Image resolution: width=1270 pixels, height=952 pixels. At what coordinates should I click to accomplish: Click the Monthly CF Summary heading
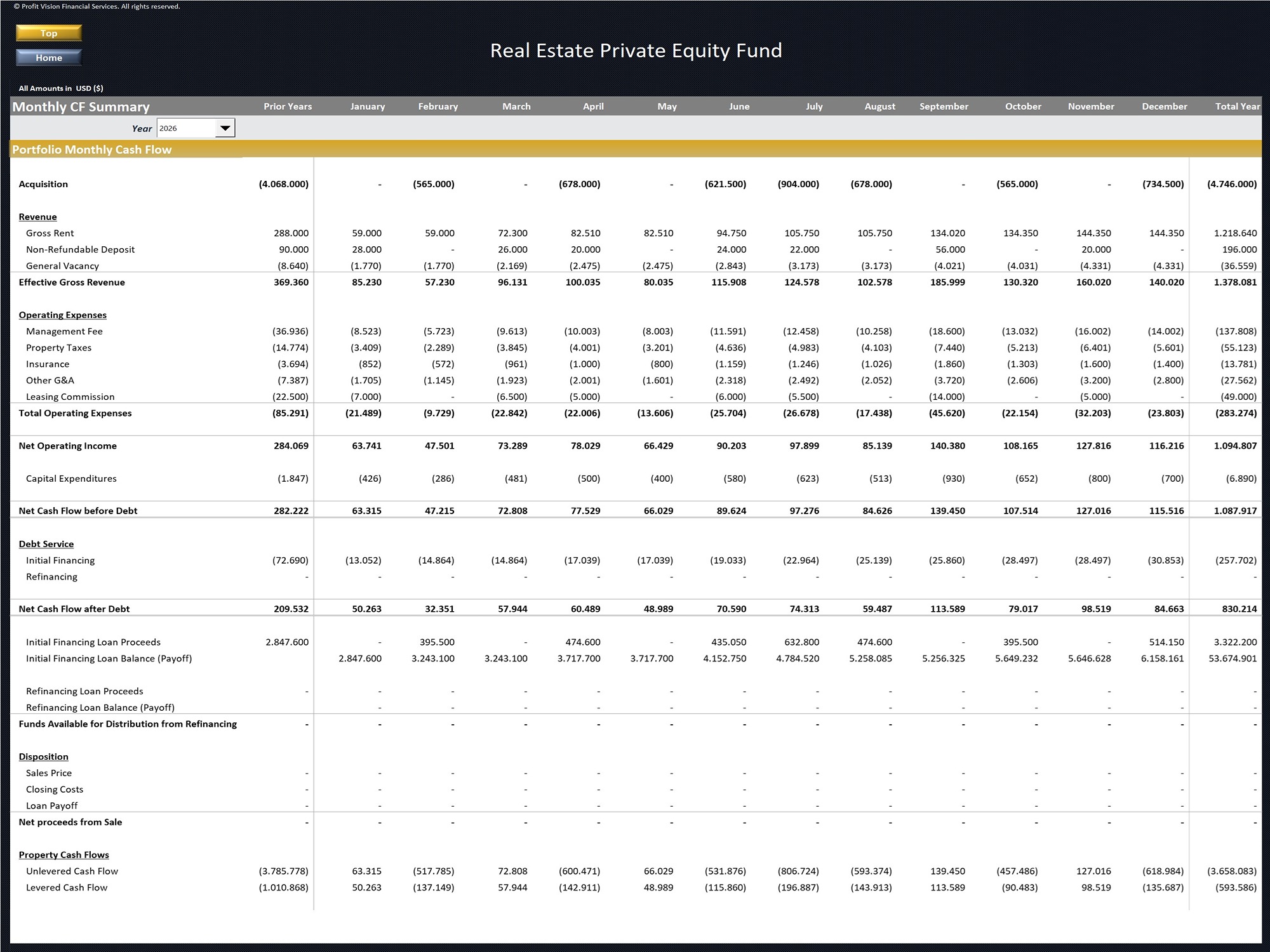point(81,107)
